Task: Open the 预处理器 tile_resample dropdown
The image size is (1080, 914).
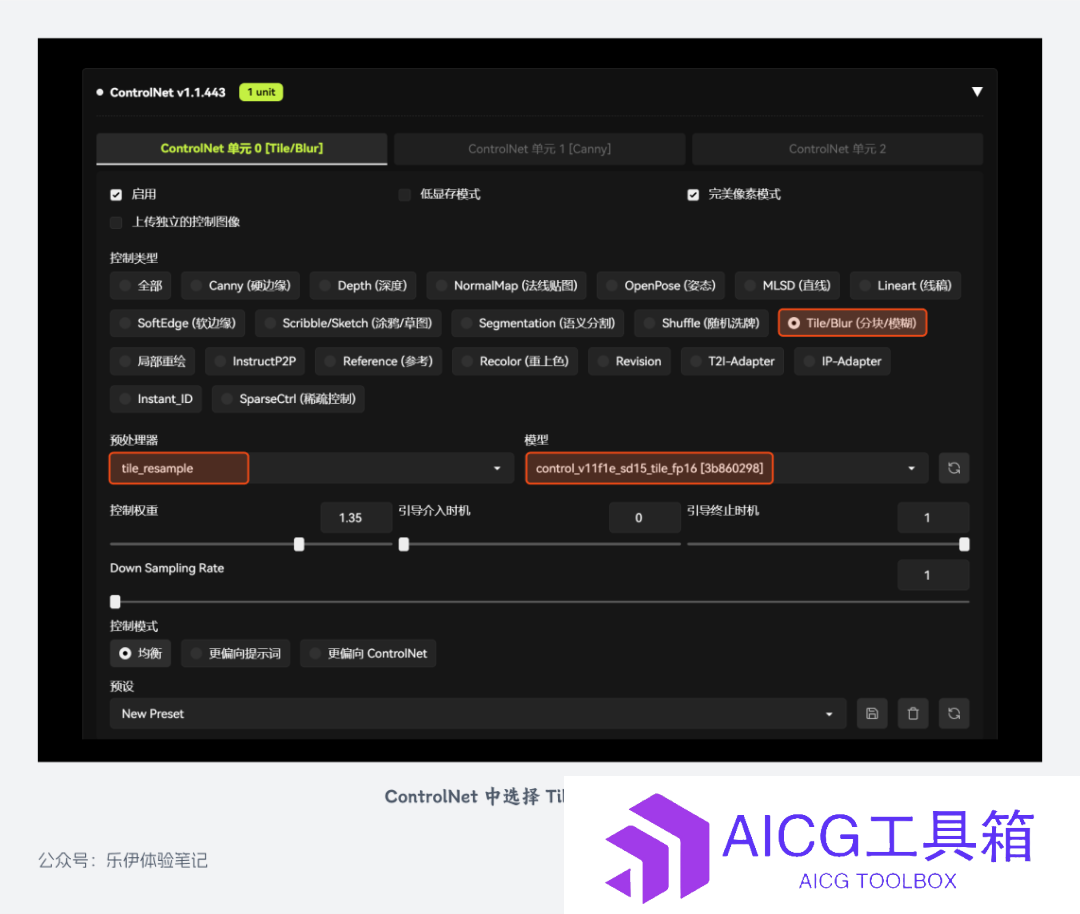Action: 311,468
